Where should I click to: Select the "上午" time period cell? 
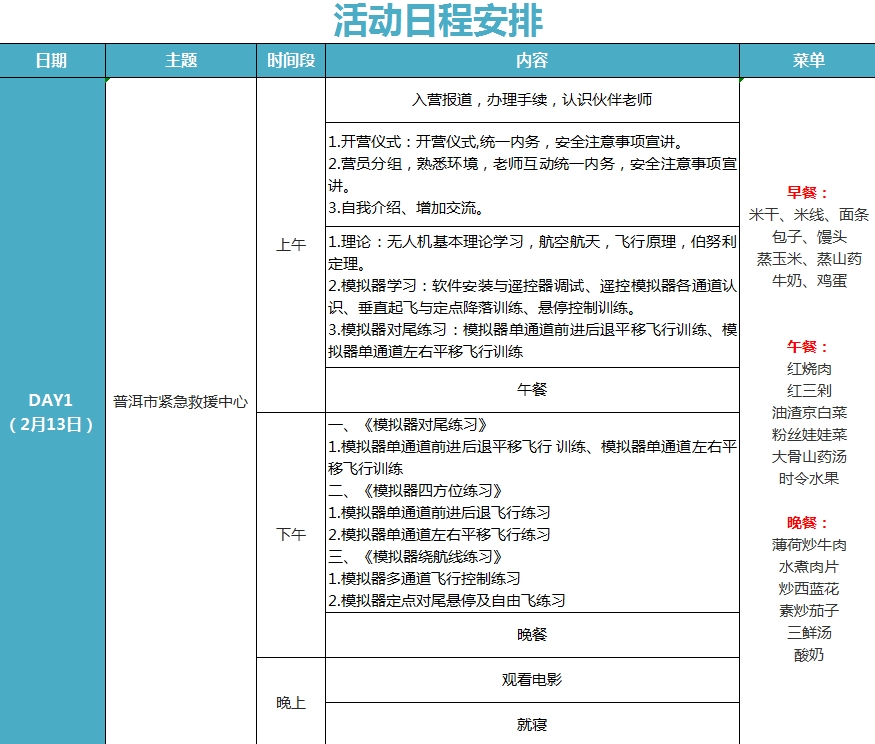pyautogui.click(x=290, y=244)
